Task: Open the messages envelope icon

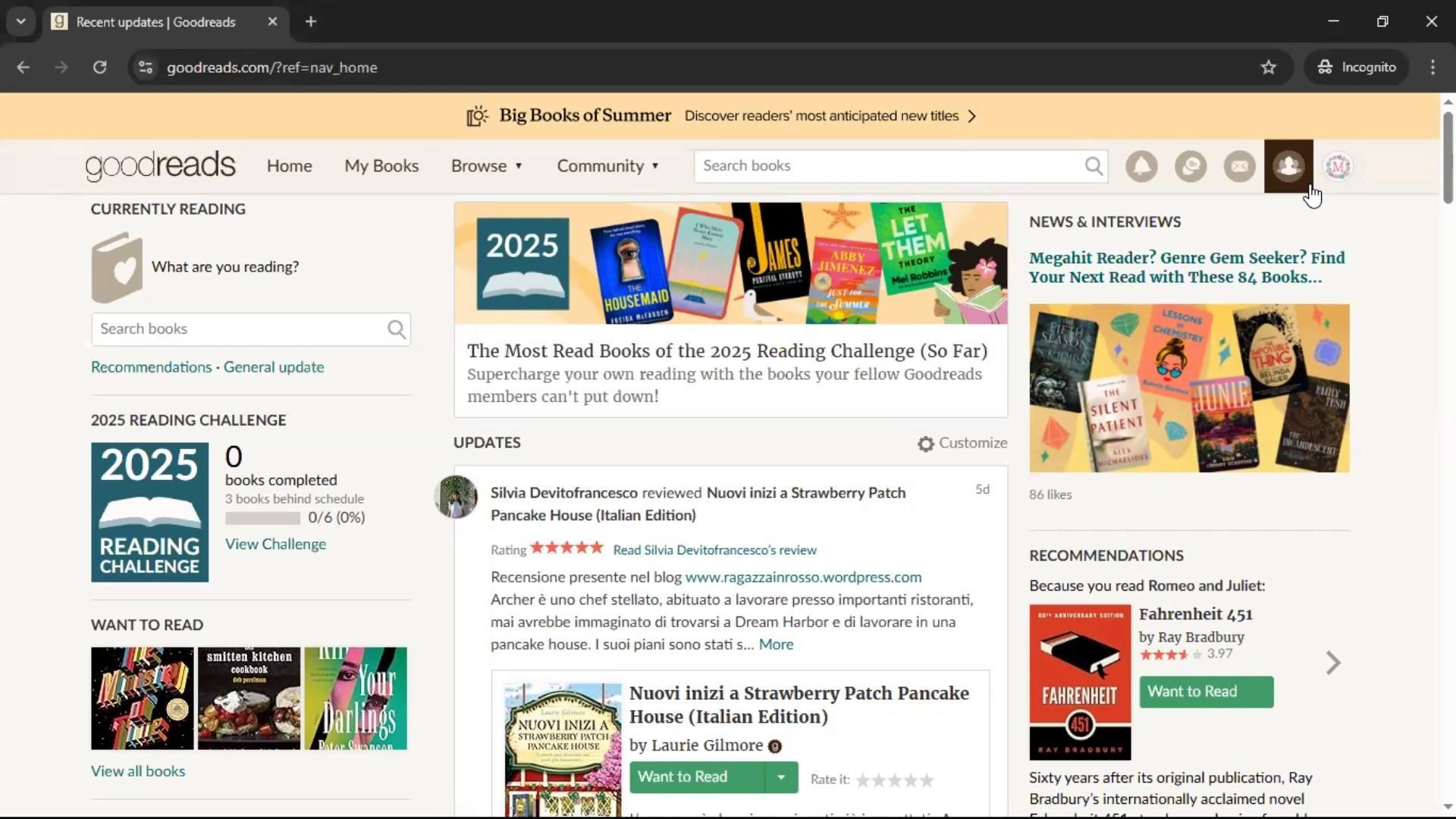Action: [x=1240, y=166]
